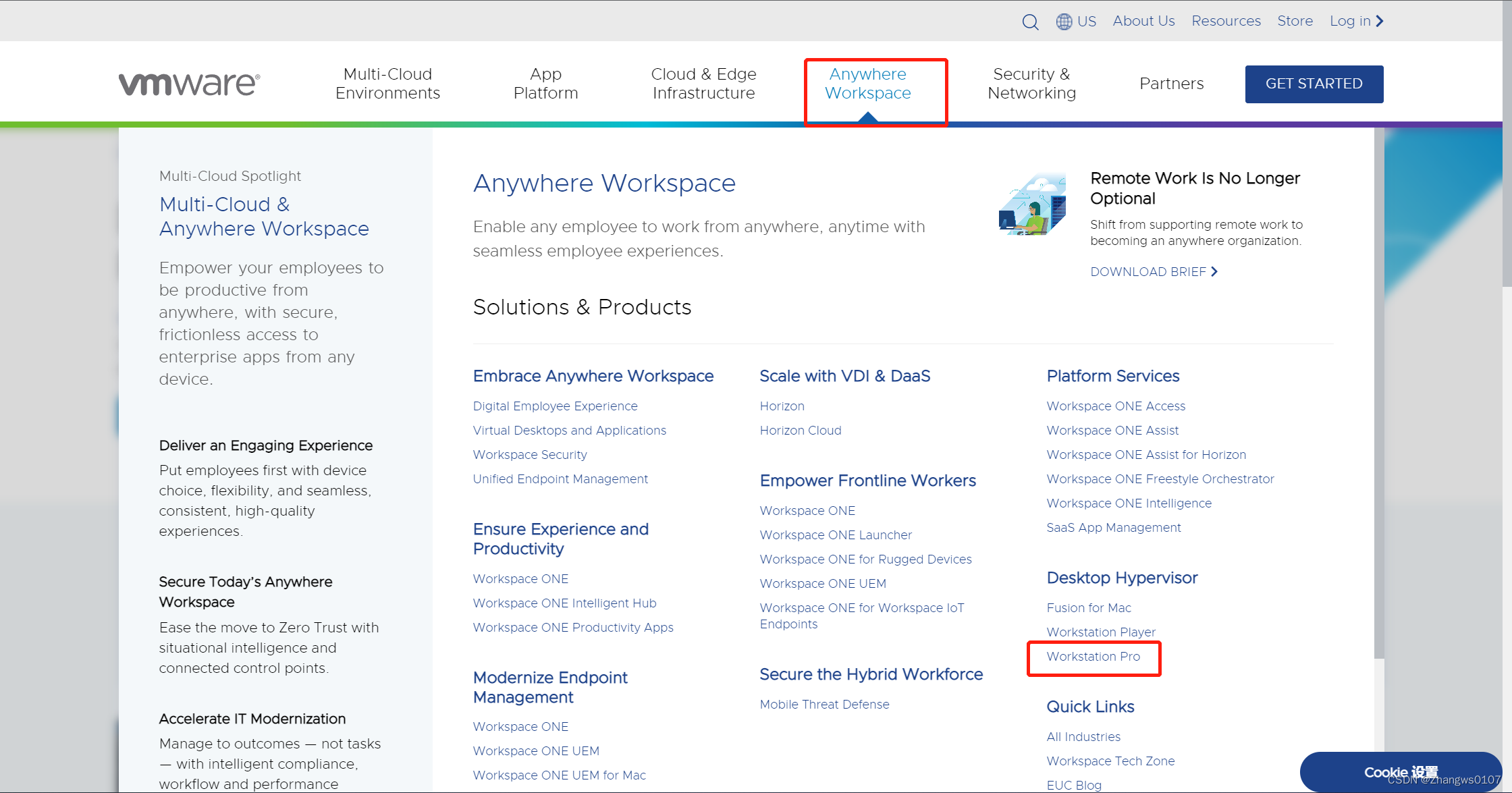The width and height of the screenshot is (1512, 793).
Task: Open Multi-Cloud & Anywhere Workspace spotlight link
Action: click(264, 216)
